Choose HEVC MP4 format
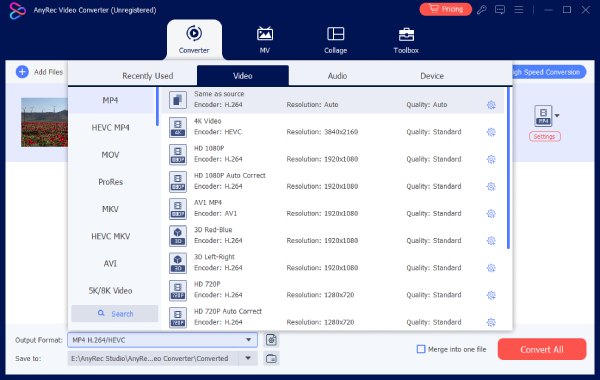Viewport: 600px width, 380px height. click(x=111, y=127)
